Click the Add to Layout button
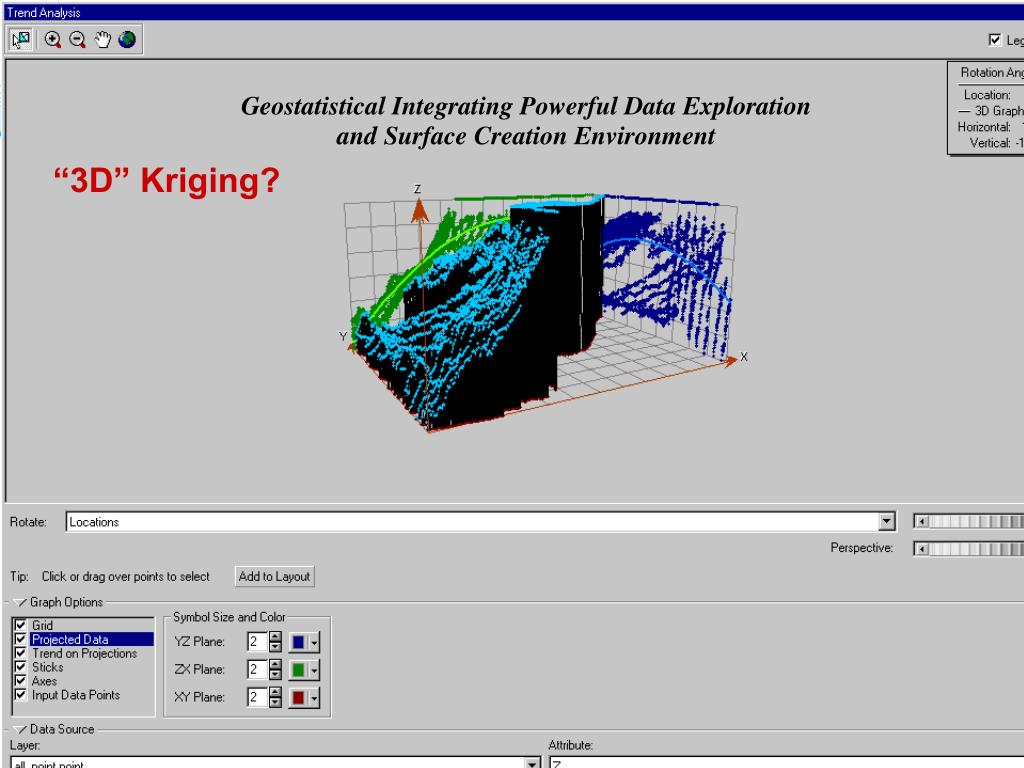Screen dimensions: 1024x768 tap(274, 576)
